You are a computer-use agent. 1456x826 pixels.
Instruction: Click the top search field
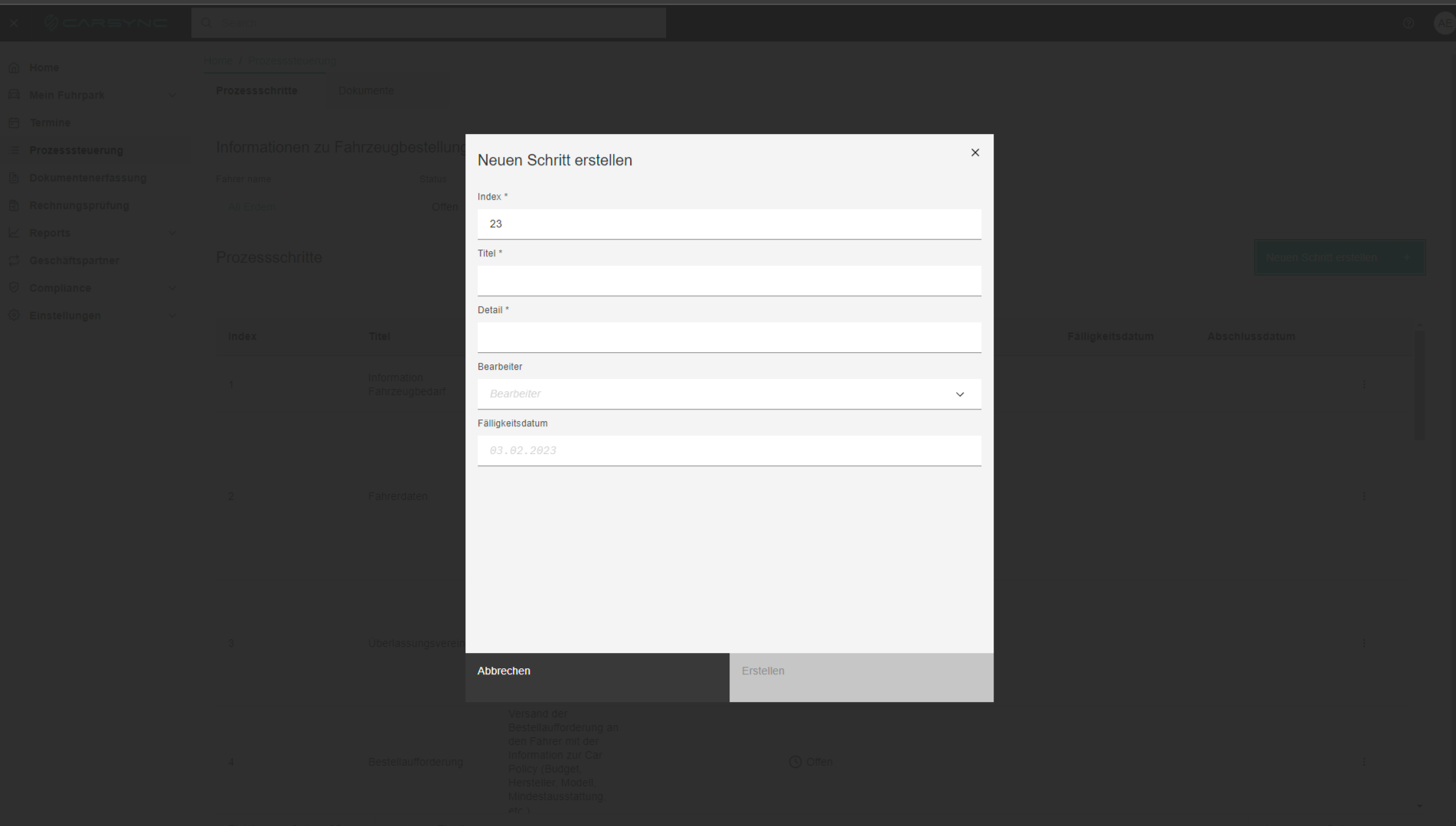coord(429,23)
